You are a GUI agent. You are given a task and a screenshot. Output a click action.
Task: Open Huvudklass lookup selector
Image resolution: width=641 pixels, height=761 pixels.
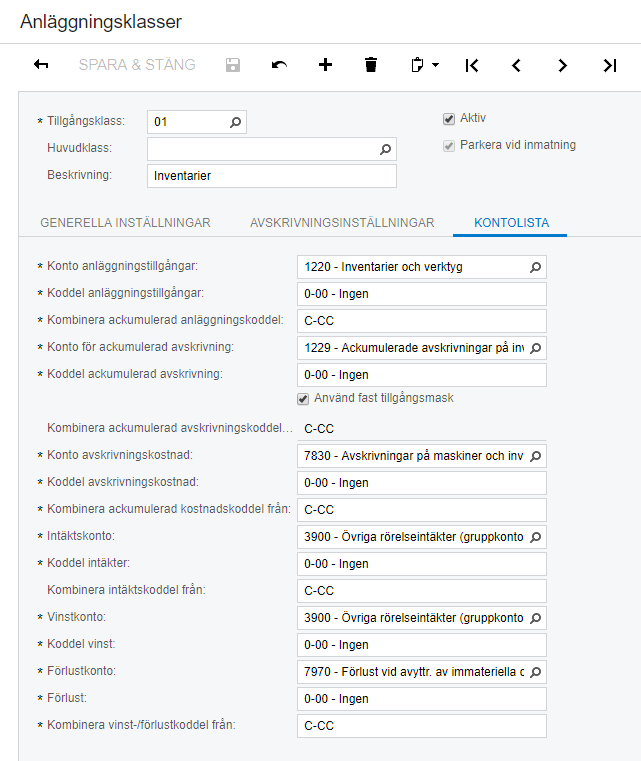(385, 149)
